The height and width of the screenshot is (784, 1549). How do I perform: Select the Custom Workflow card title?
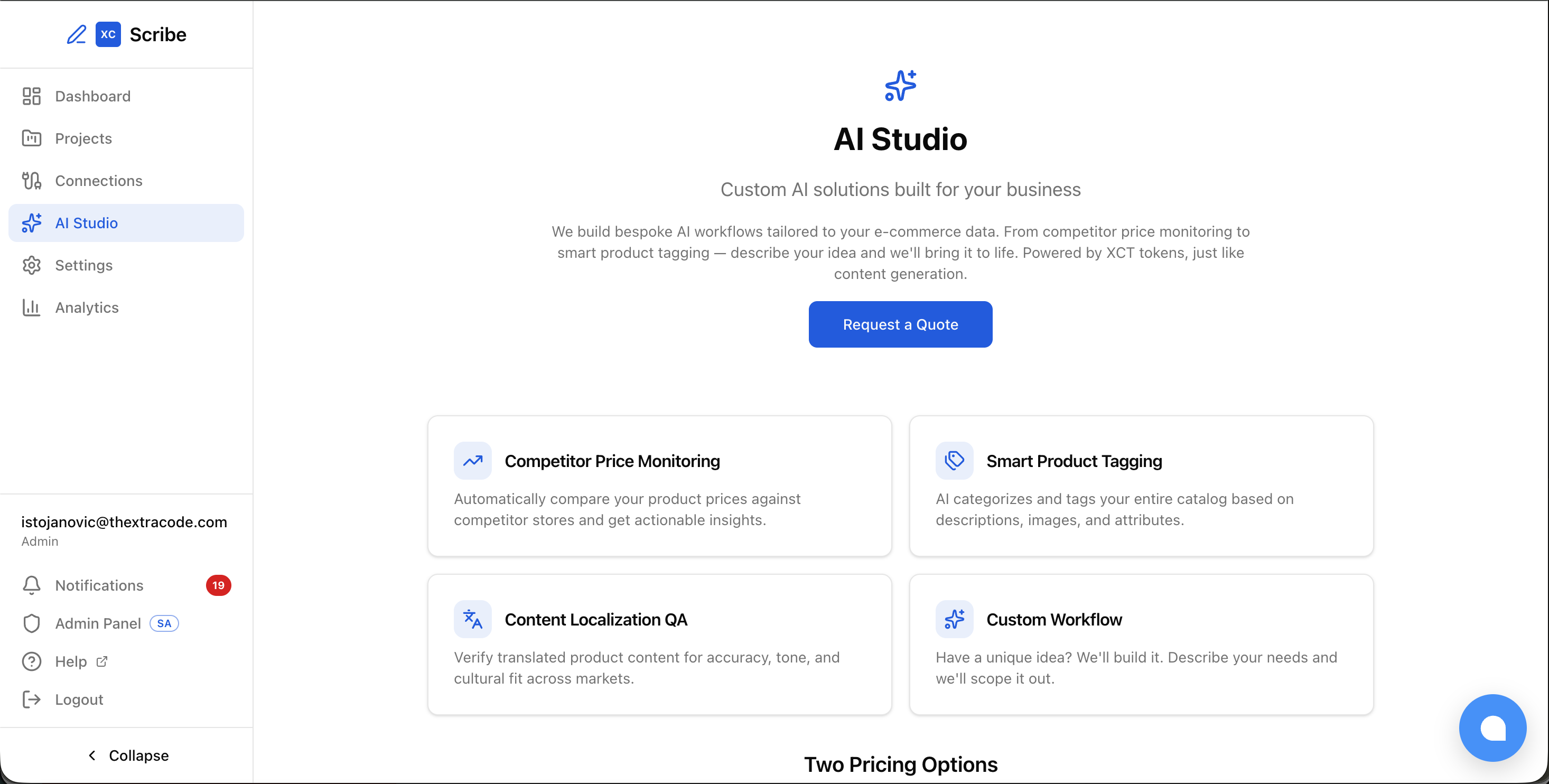coord(1053,619)
